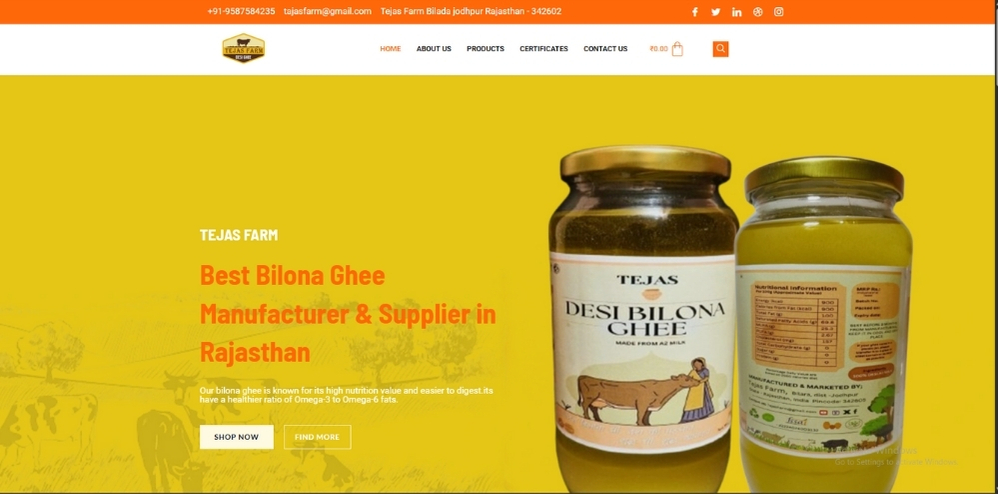The width and height of the screenshot is (998, 494).
Task: Click the front-label ghee jar image
Action: click(x=643, y=318)
